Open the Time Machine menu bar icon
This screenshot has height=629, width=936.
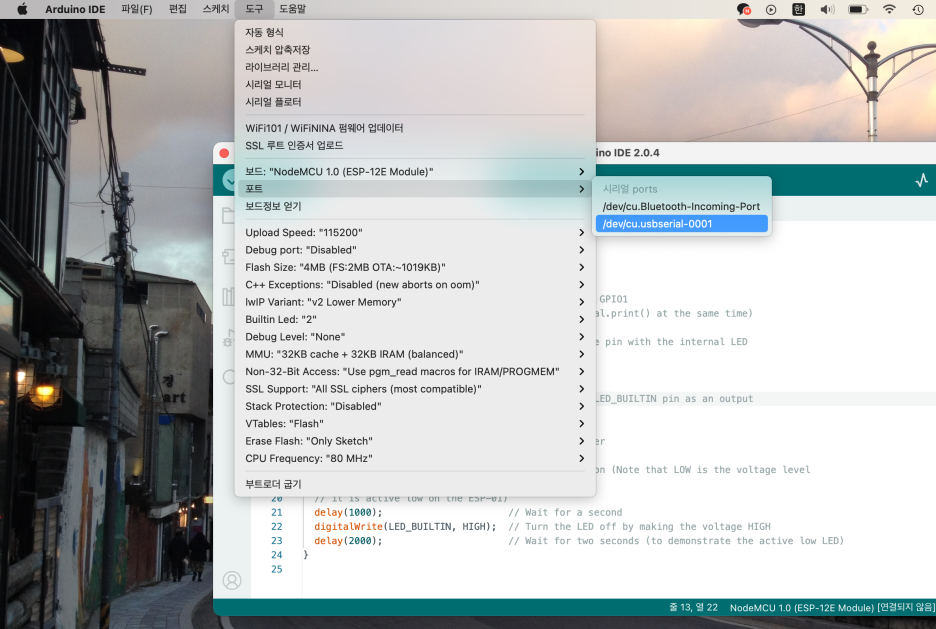918,9
